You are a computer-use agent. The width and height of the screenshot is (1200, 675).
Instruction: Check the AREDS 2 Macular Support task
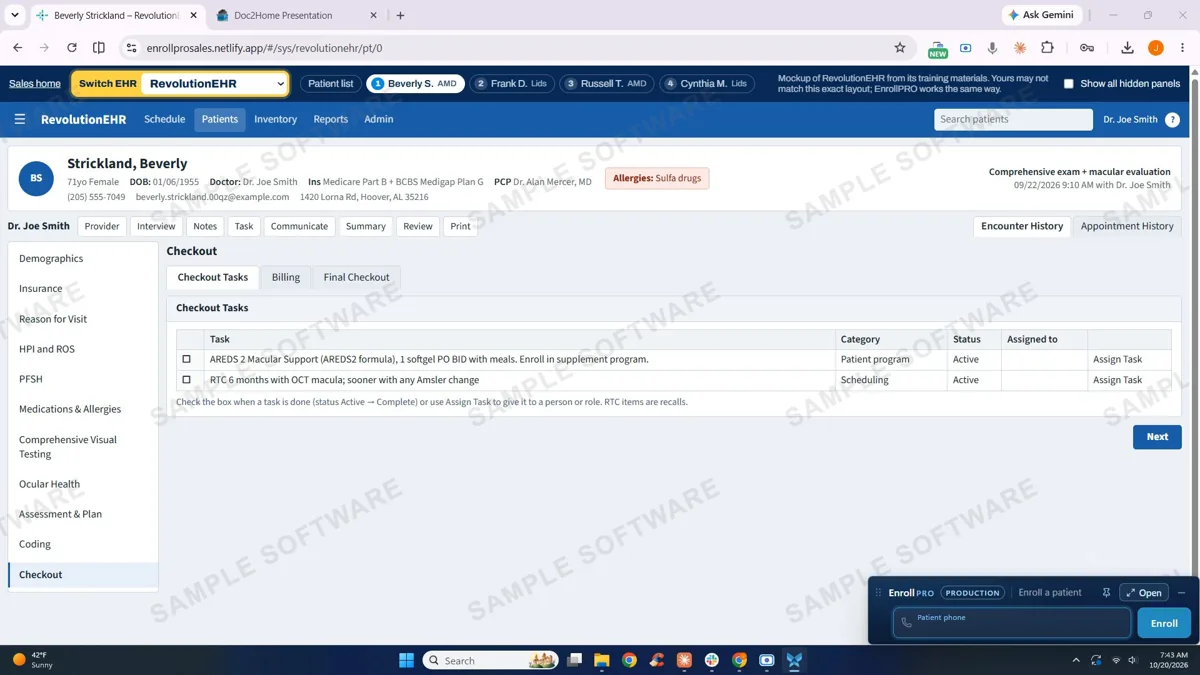pos(186,359)
